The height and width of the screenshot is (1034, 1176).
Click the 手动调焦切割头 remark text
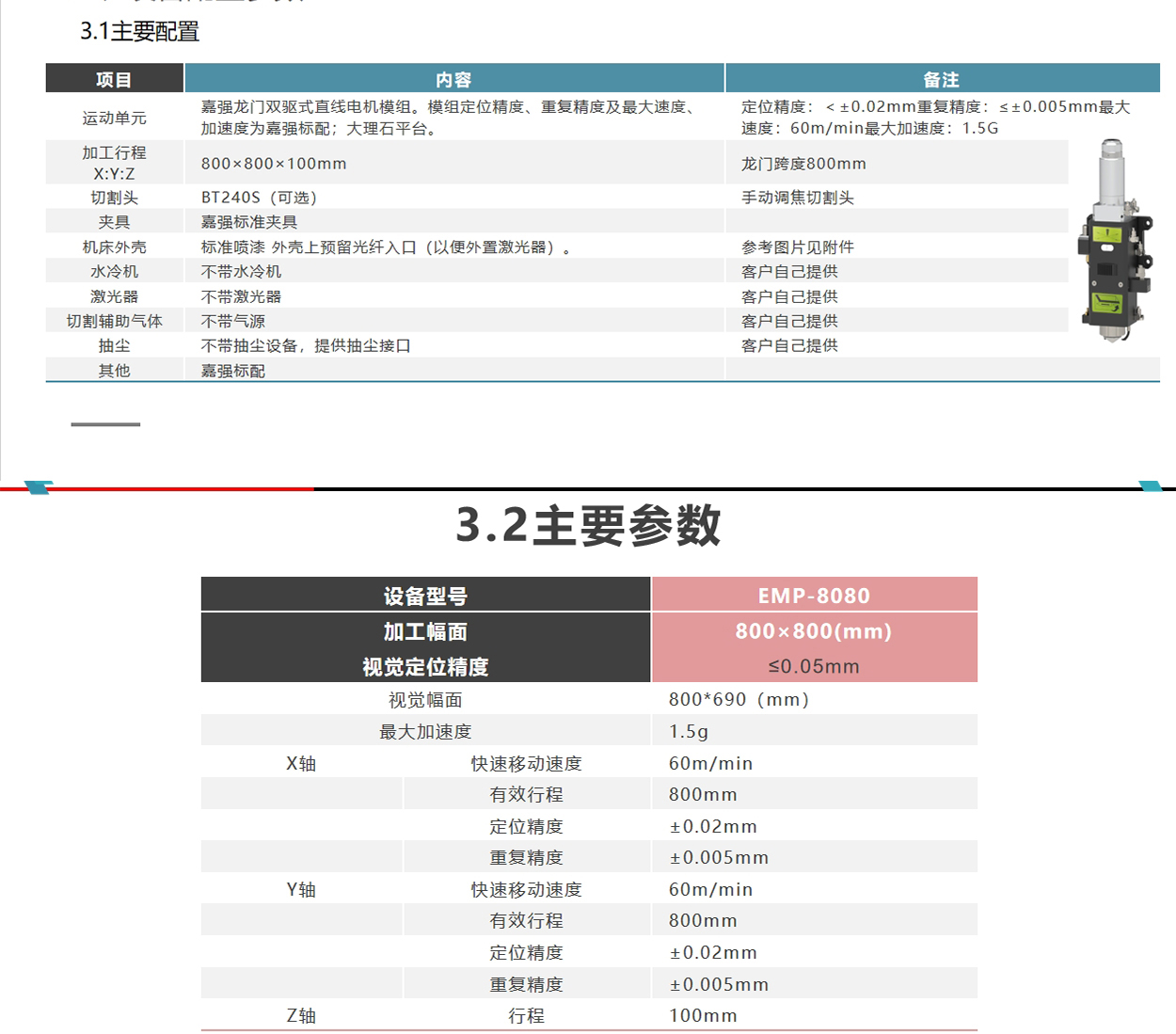coord(798,198)
